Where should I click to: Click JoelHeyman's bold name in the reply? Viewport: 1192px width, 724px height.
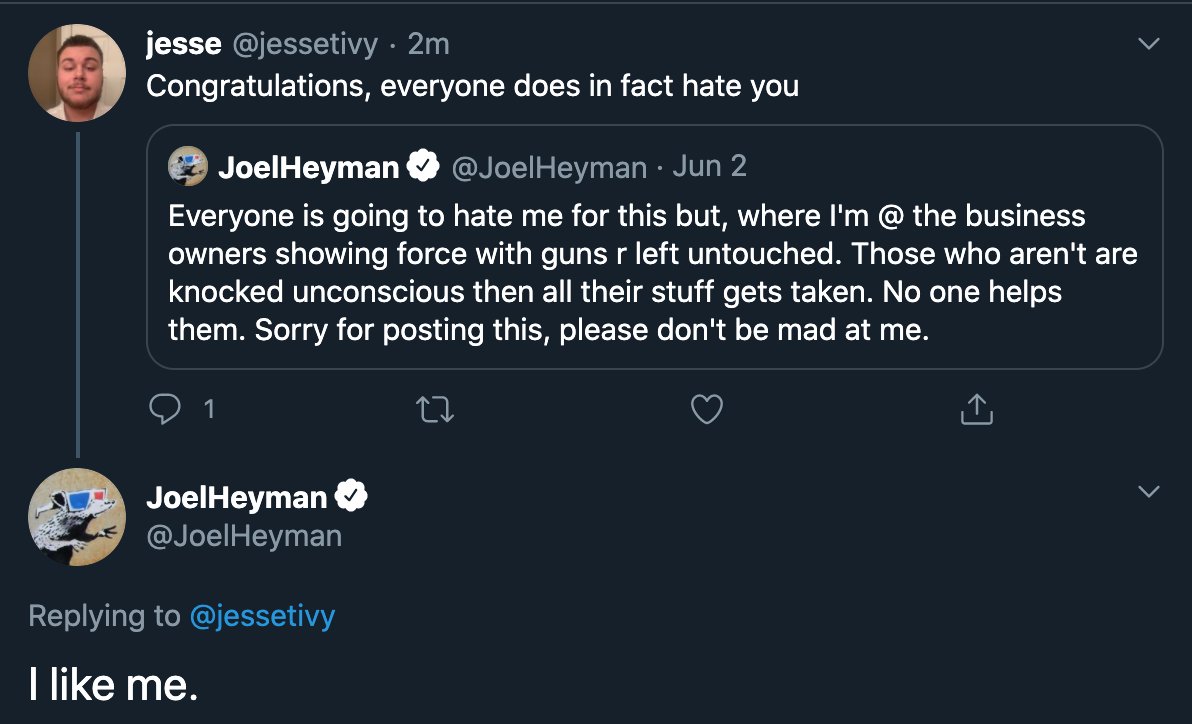pos(236,497)
